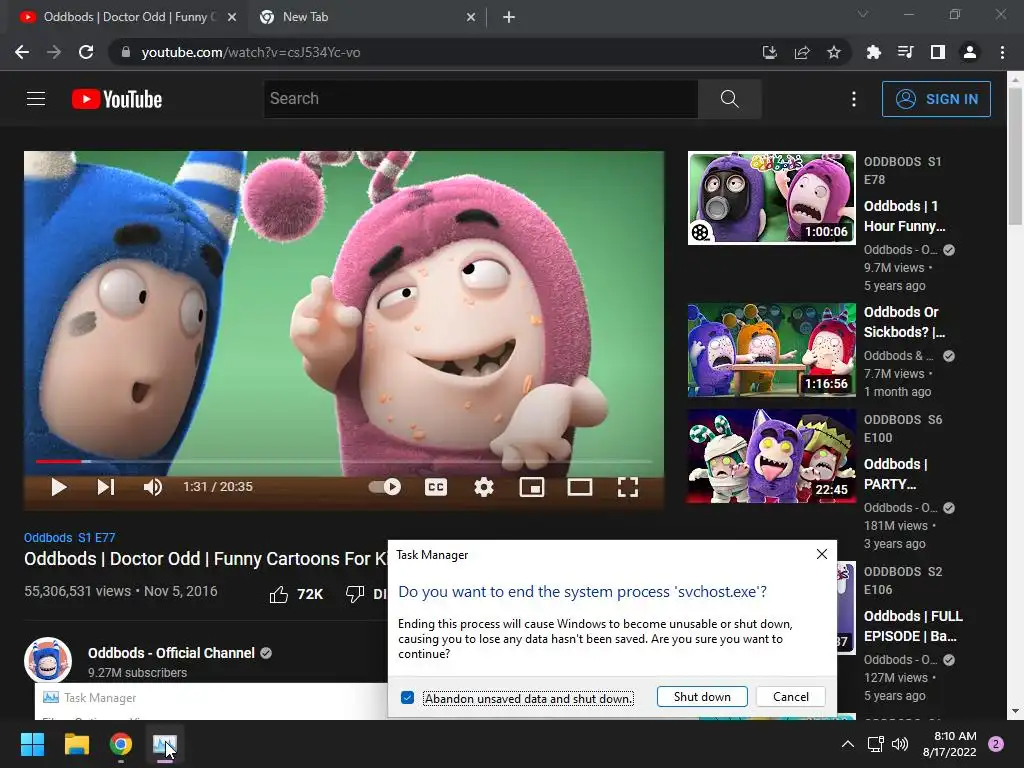Toggle autoplay switch in player
This screenshot has width=1024, height=768.
click(385, 487)
